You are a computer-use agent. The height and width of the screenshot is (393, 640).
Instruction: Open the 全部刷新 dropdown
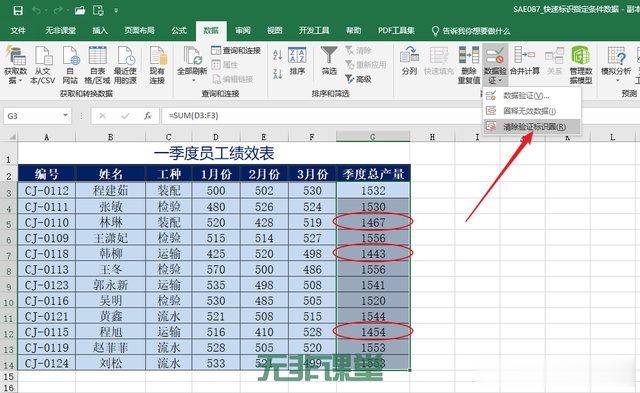[192, 65]
